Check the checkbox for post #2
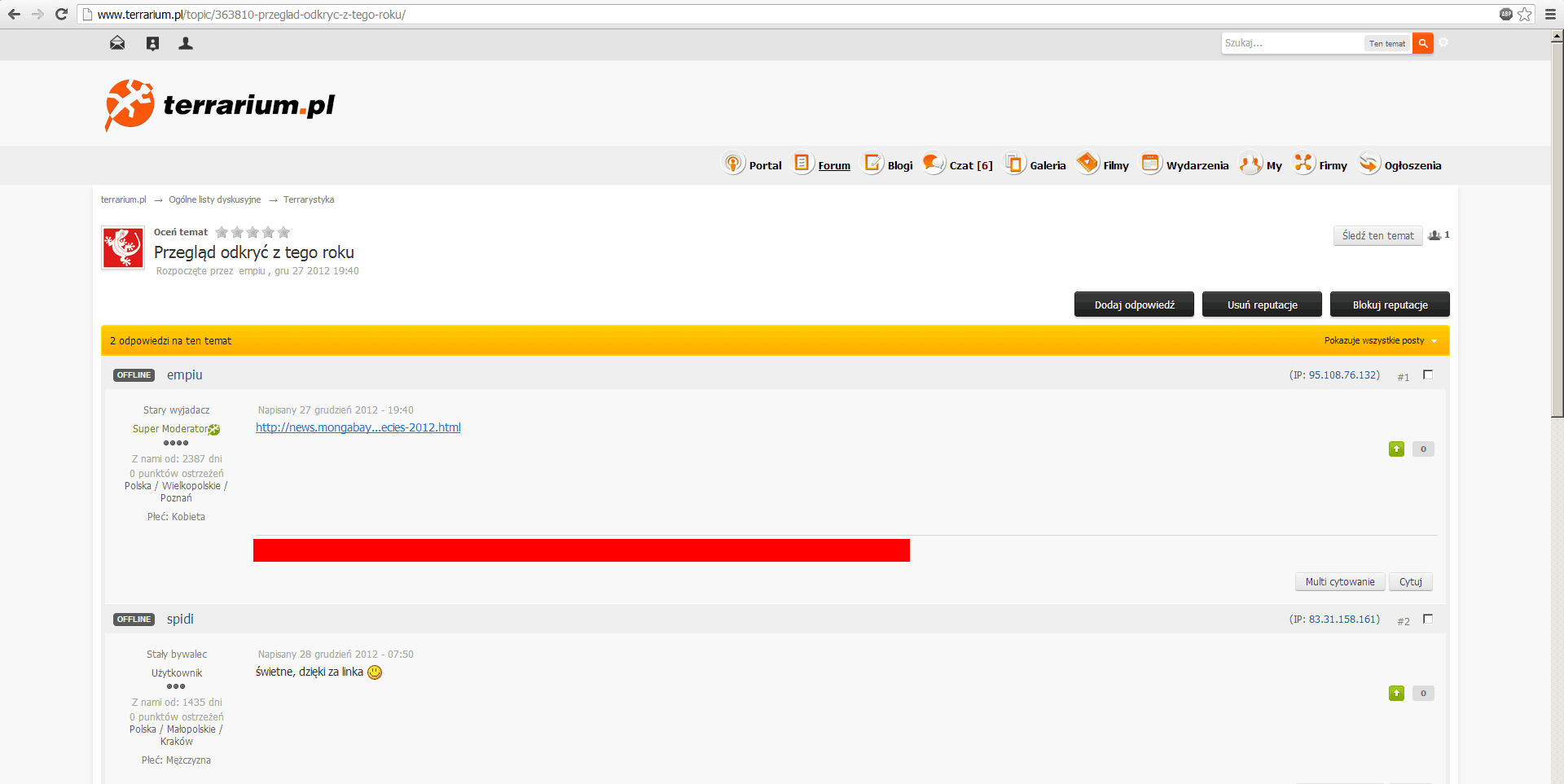Viewport: 1564px width, 784px height. [1427, 620]
